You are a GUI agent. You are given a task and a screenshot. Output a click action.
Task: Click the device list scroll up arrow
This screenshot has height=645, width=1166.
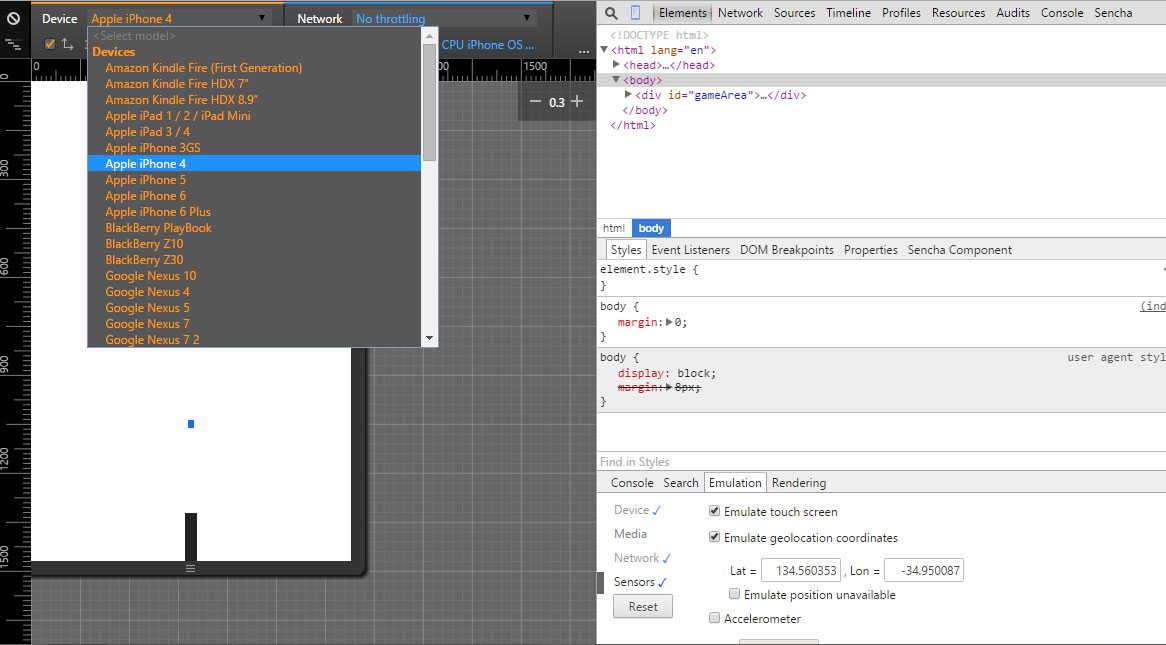coord(429,36)
